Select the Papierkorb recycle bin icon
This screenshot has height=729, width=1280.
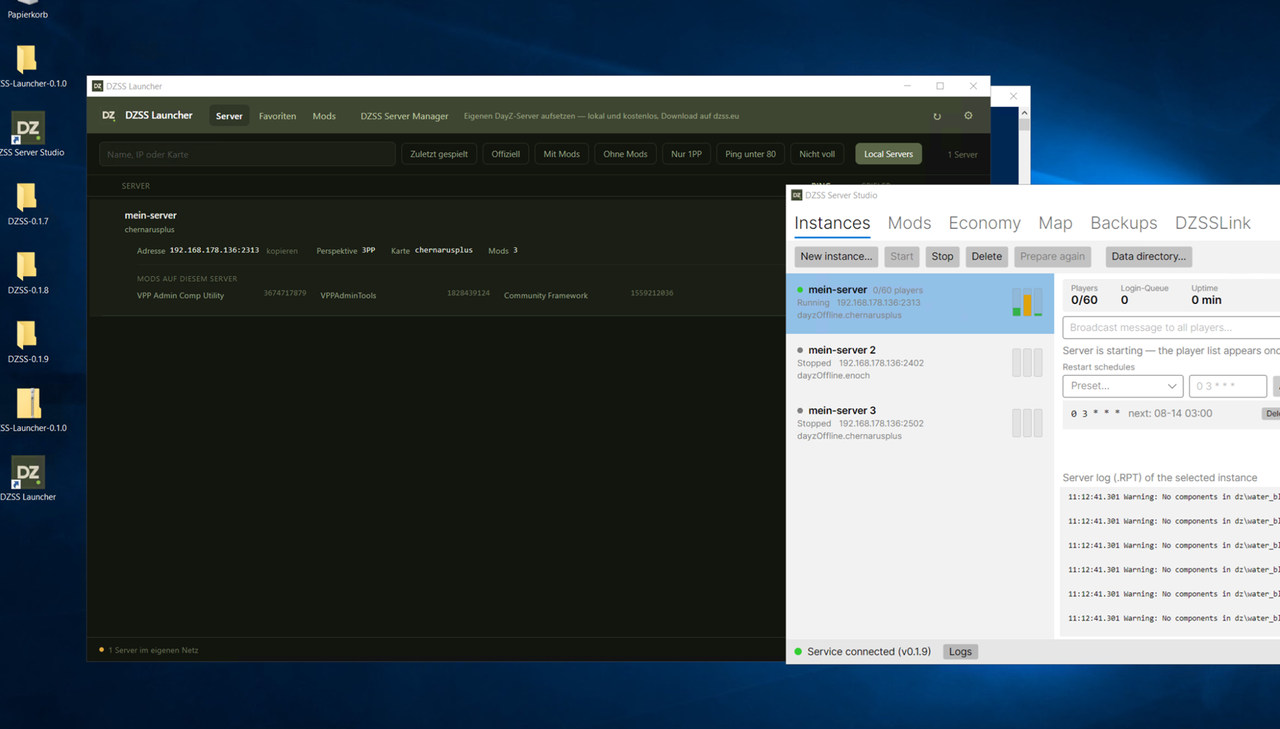(28, 10)
